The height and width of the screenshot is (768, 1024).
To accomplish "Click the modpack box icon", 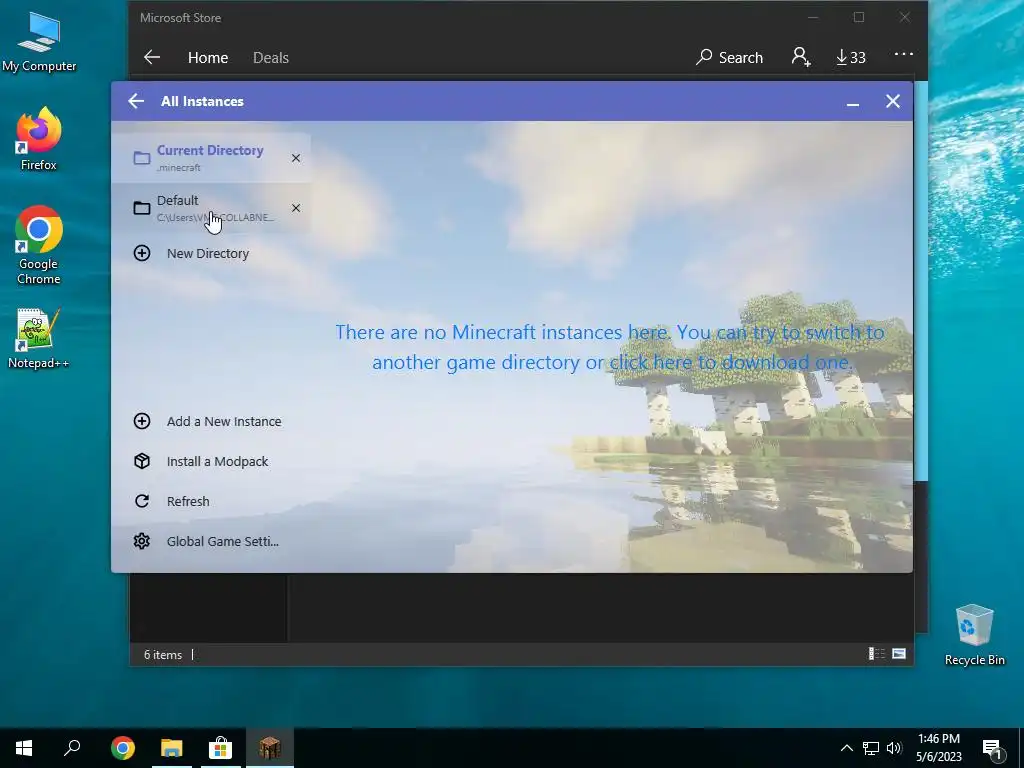I will pyautogui.click(x=142, y=461).
